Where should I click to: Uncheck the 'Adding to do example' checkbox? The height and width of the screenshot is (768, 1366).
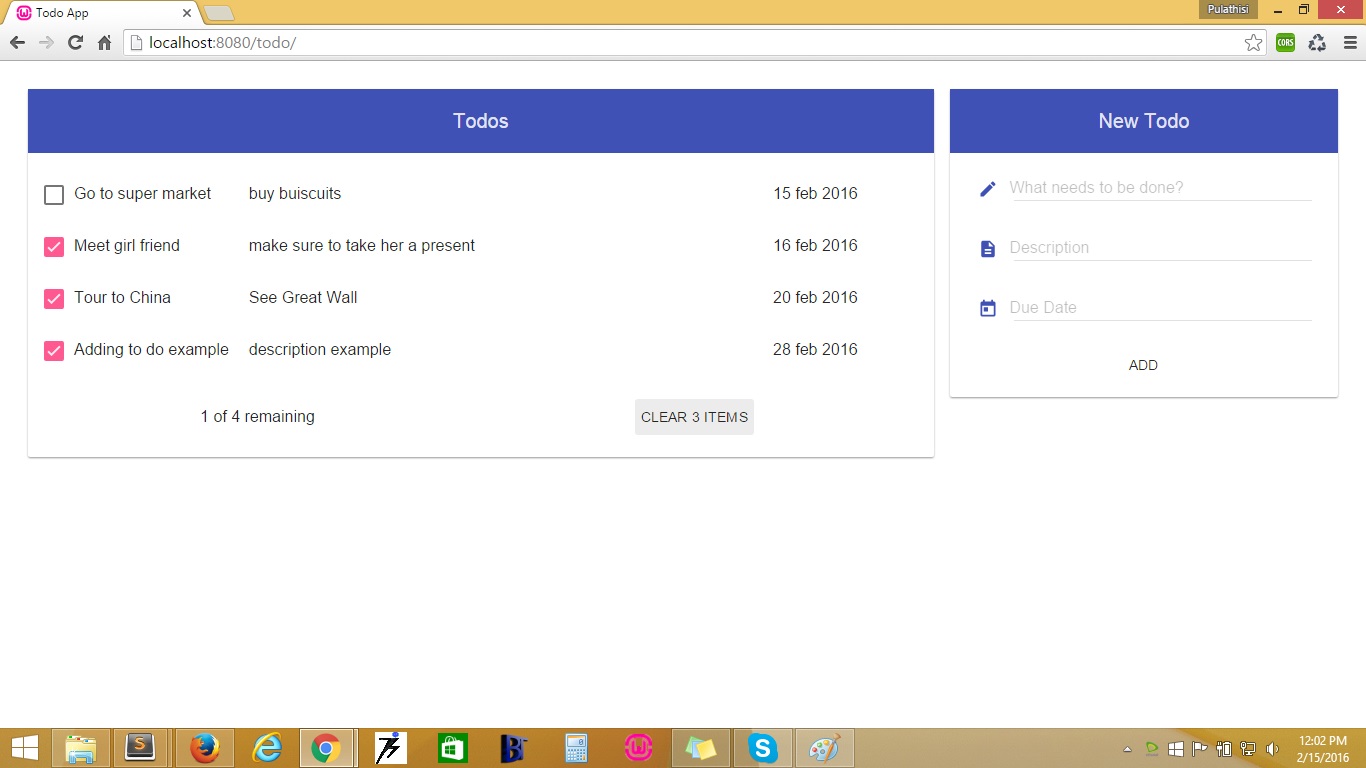[54, 351]
